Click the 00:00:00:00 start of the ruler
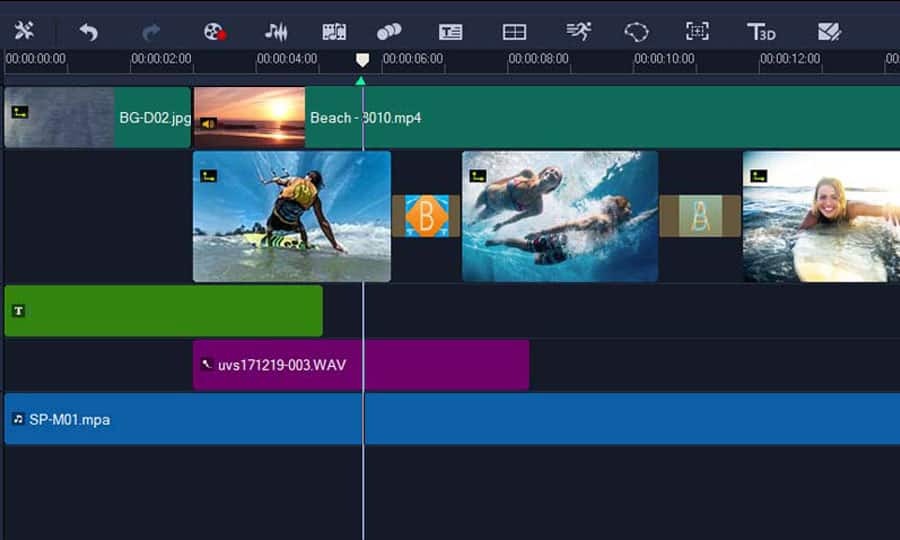The image size is (900, 540). pos(35,59)
